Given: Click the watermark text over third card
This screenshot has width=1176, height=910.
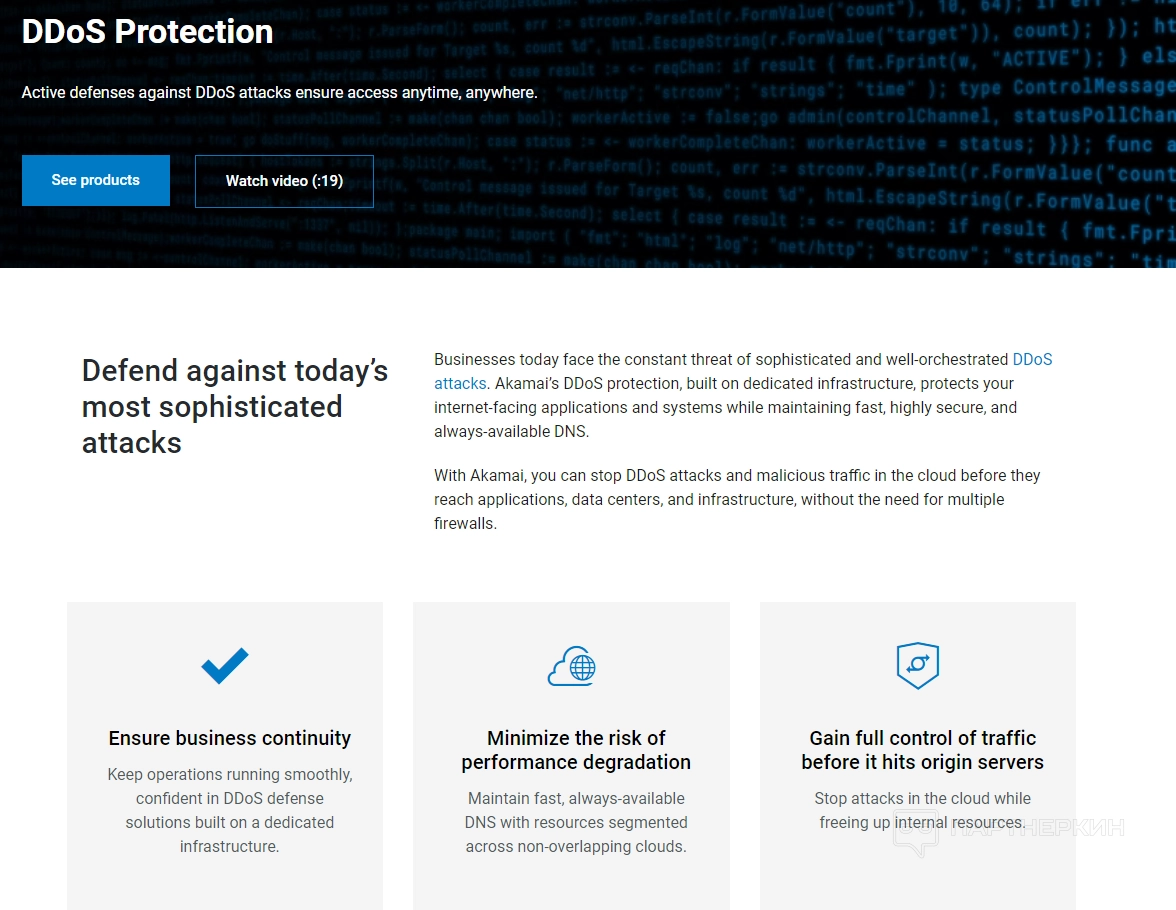Looking at the screenshot, I should [x=1040, y=828].
